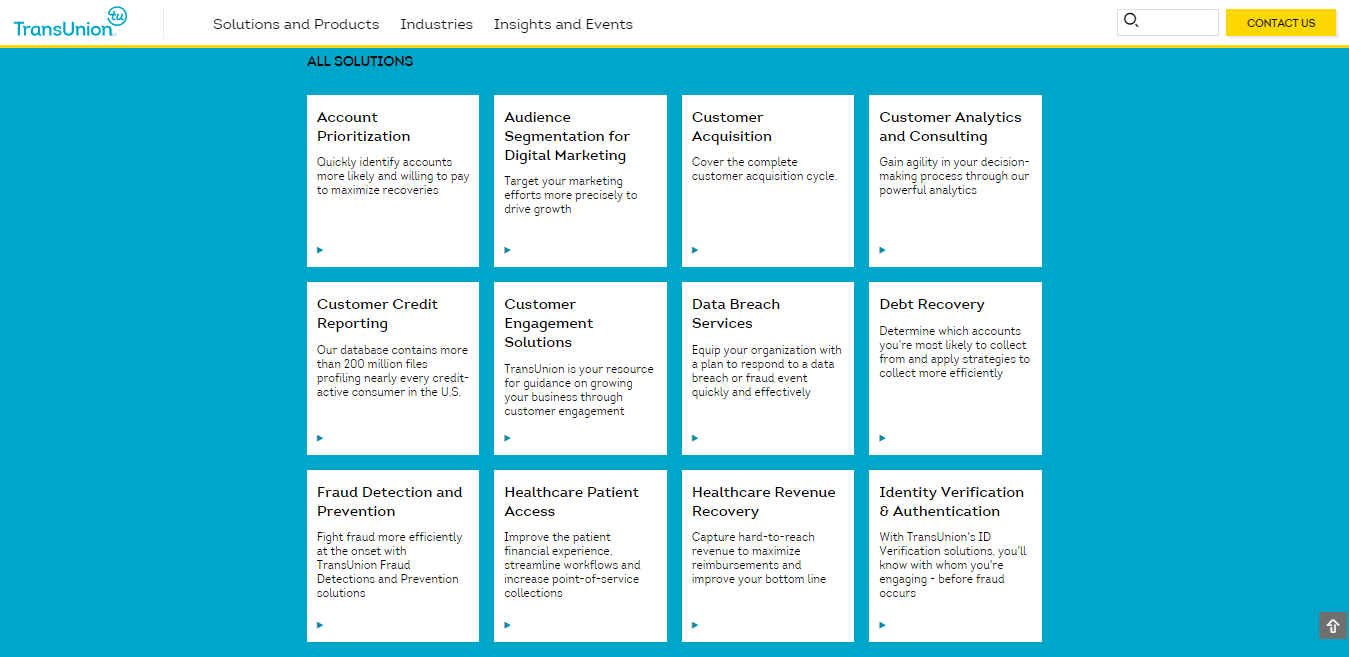Click description 'Target your marketing efforts more precisely'
The image size is (1349, 657).
[570, 195]
